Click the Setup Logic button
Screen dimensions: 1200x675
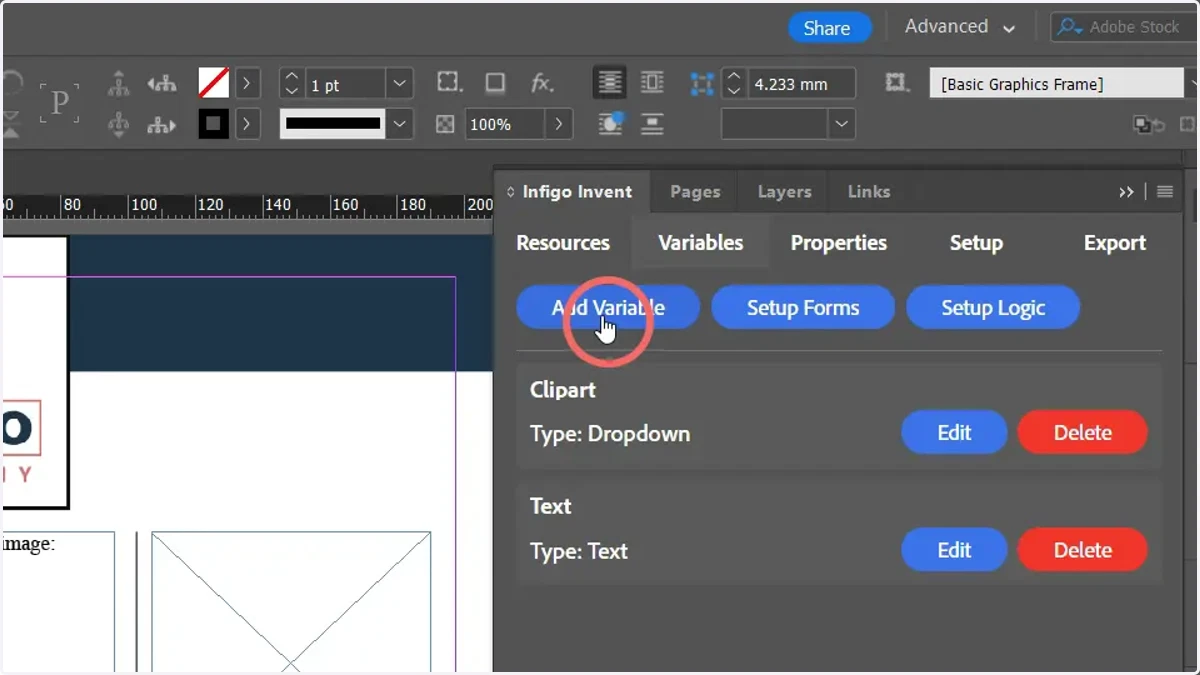tap(993, 307)
